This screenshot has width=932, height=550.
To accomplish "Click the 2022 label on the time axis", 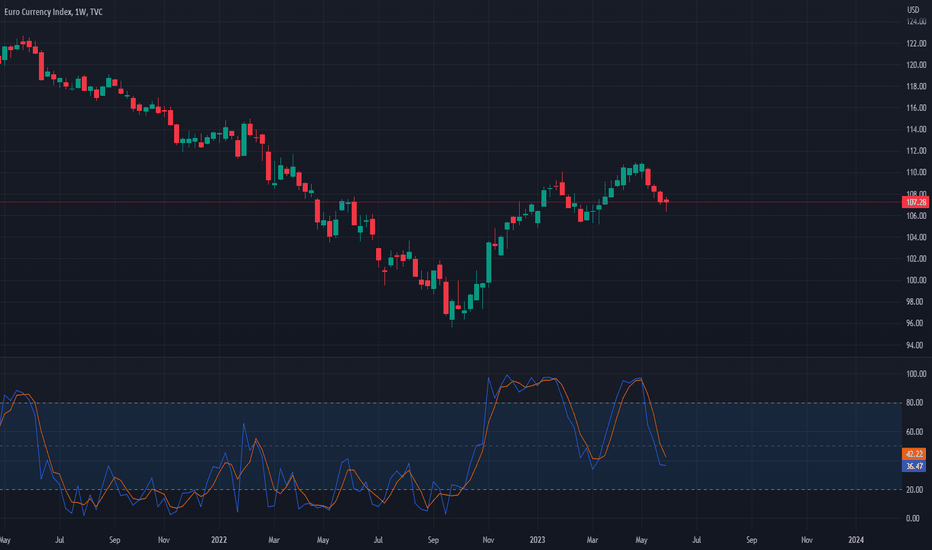I will (219, 540).
